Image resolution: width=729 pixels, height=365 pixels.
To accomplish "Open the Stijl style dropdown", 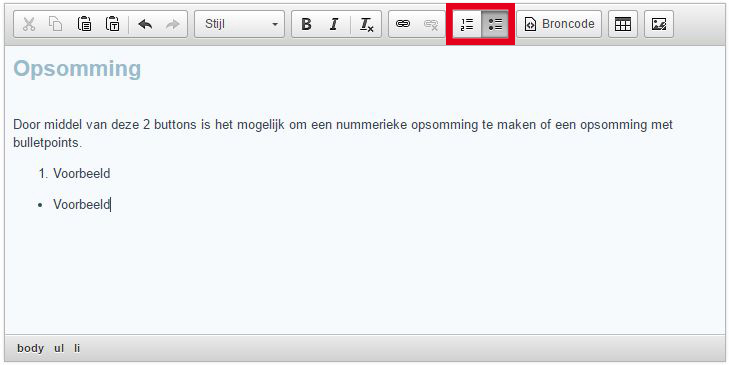I will [239, 24].
